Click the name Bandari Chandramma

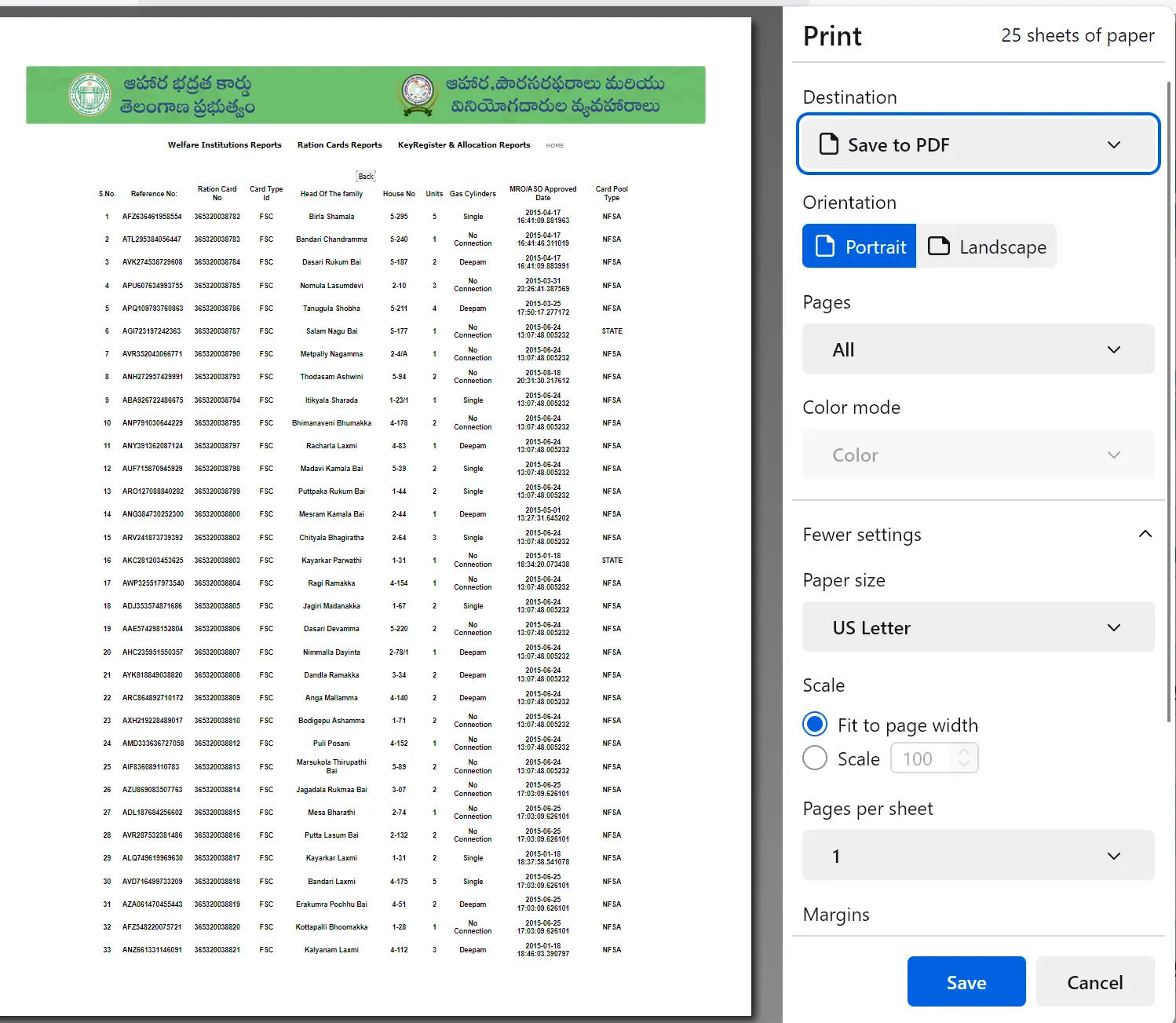331,239
